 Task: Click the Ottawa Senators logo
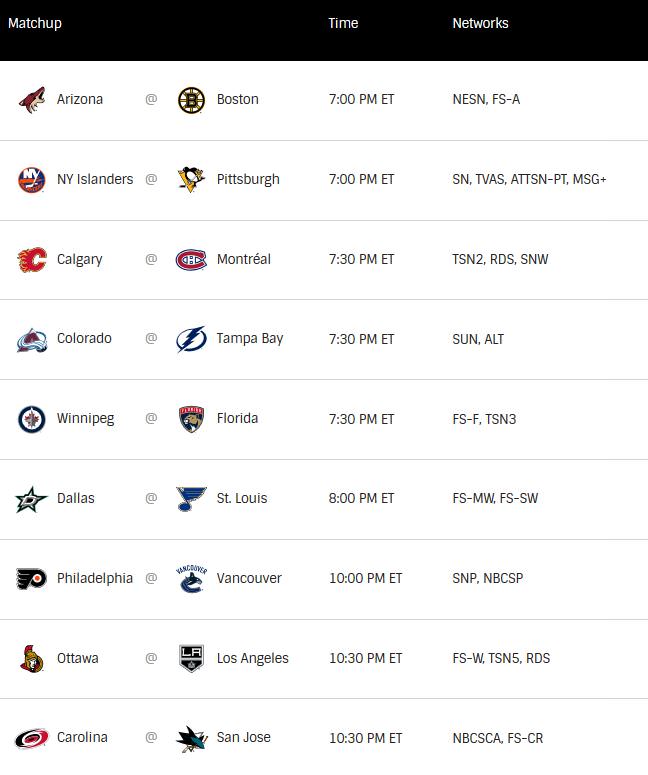click(x=32, y=659)
